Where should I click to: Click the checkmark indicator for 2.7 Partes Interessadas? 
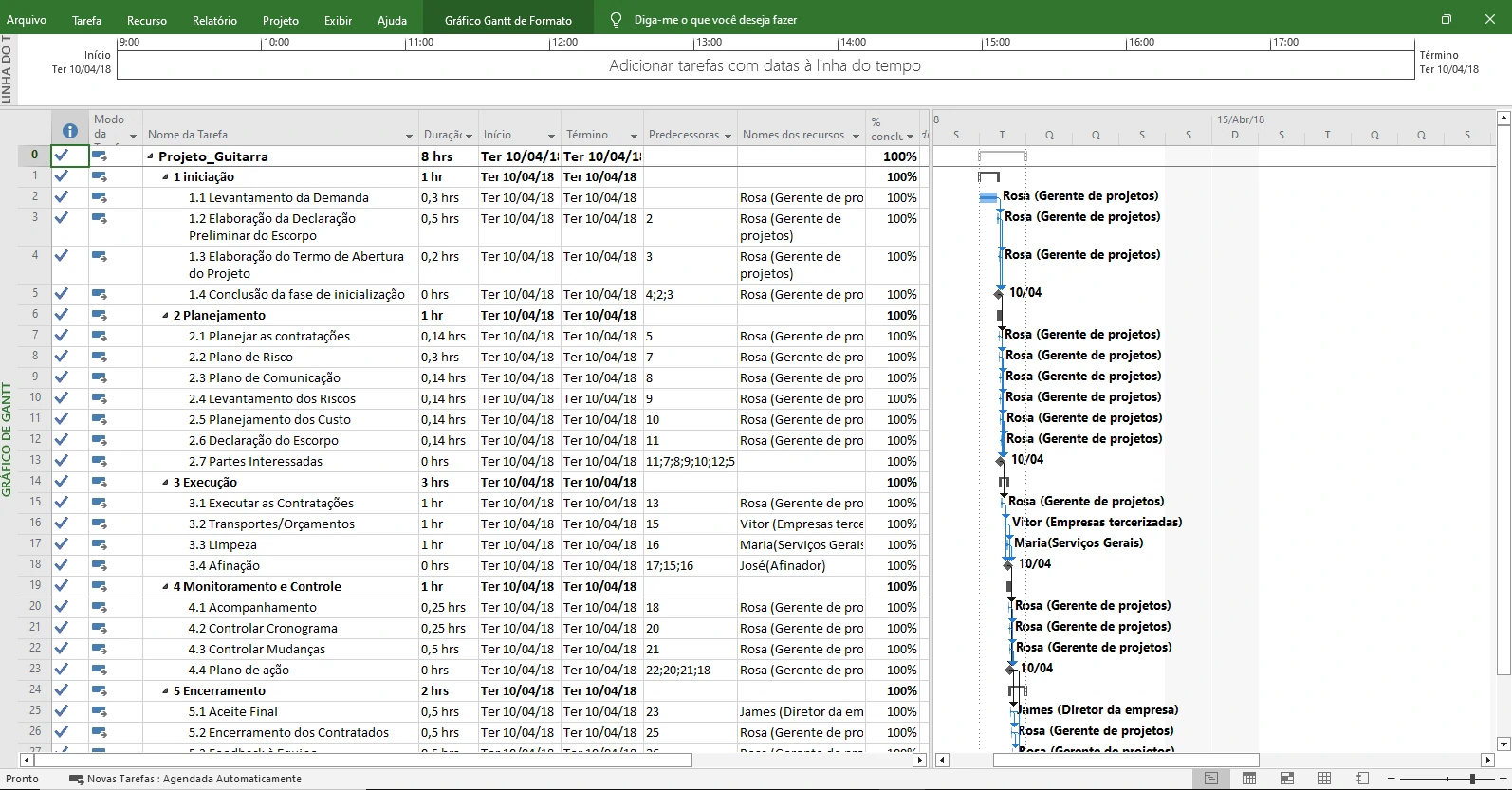click(x=62, y=460)
